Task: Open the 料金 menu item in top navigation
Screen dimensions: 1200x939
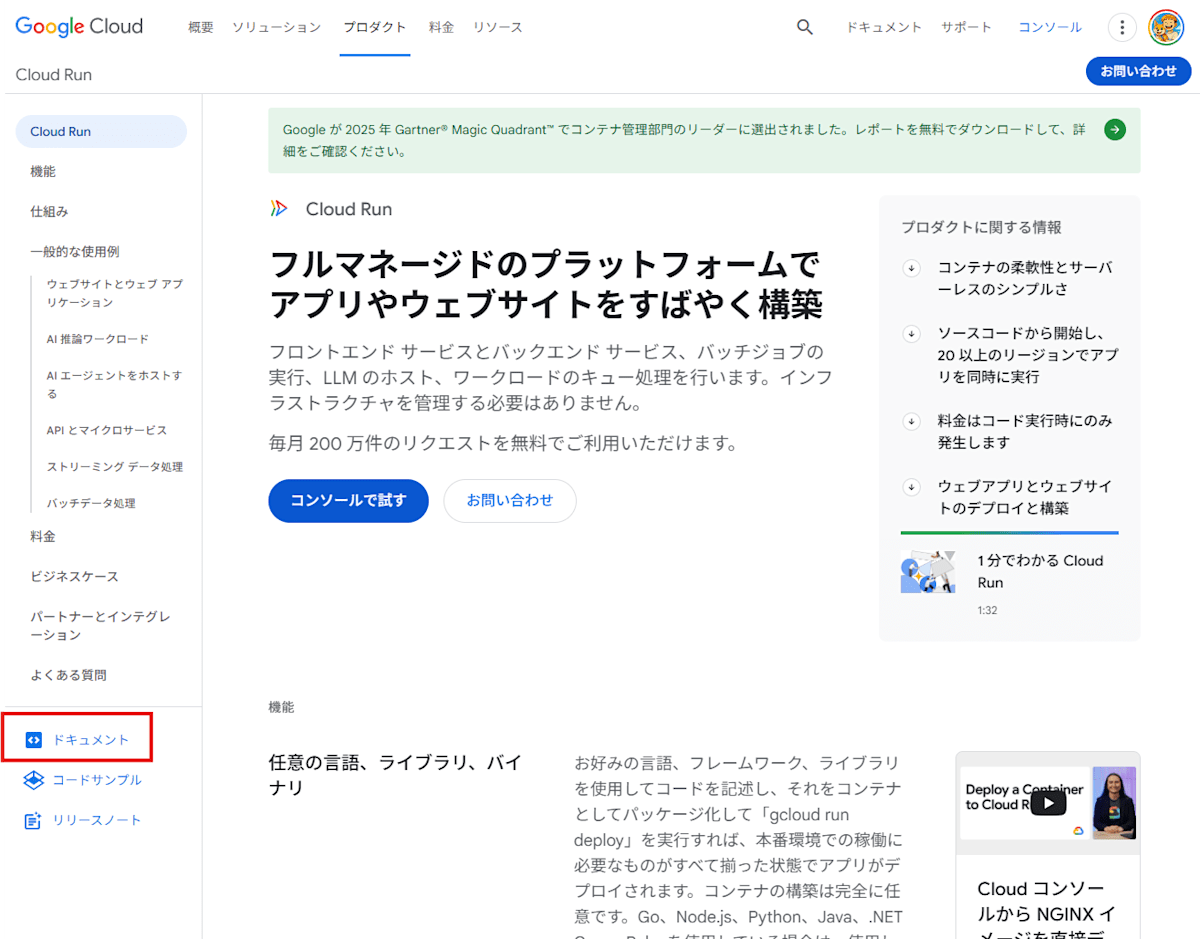Action: pos(441,27)
